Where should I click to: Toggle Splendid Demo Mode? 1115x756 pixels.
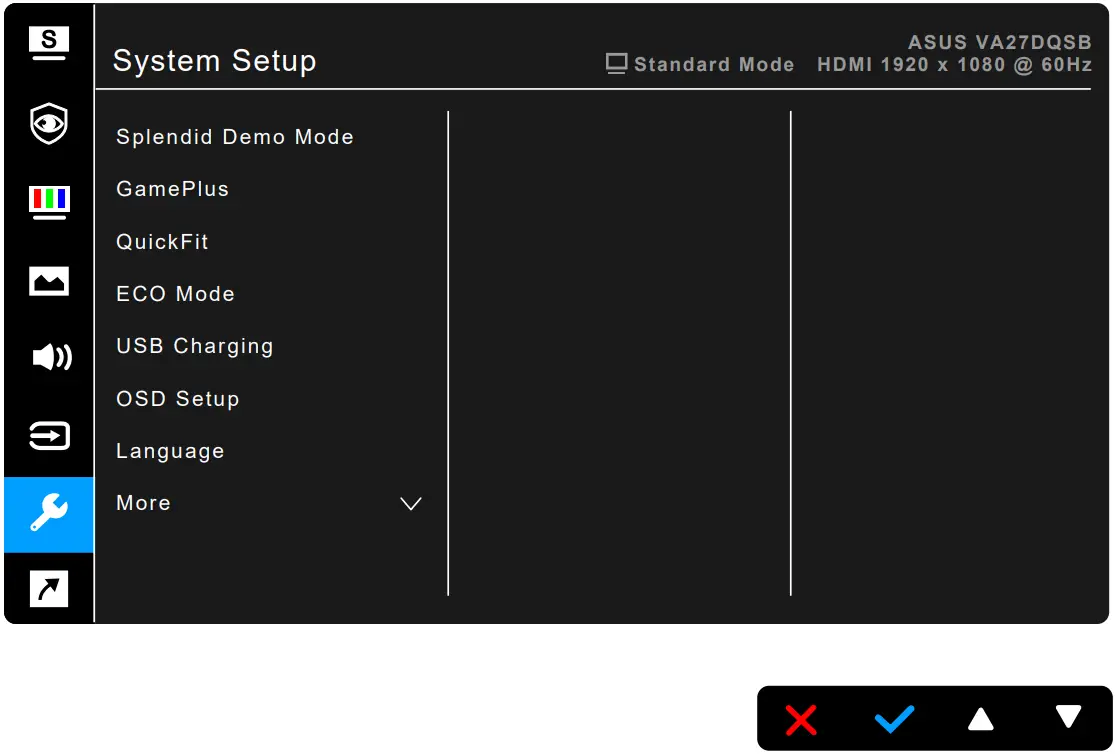[x=234, y=137]
